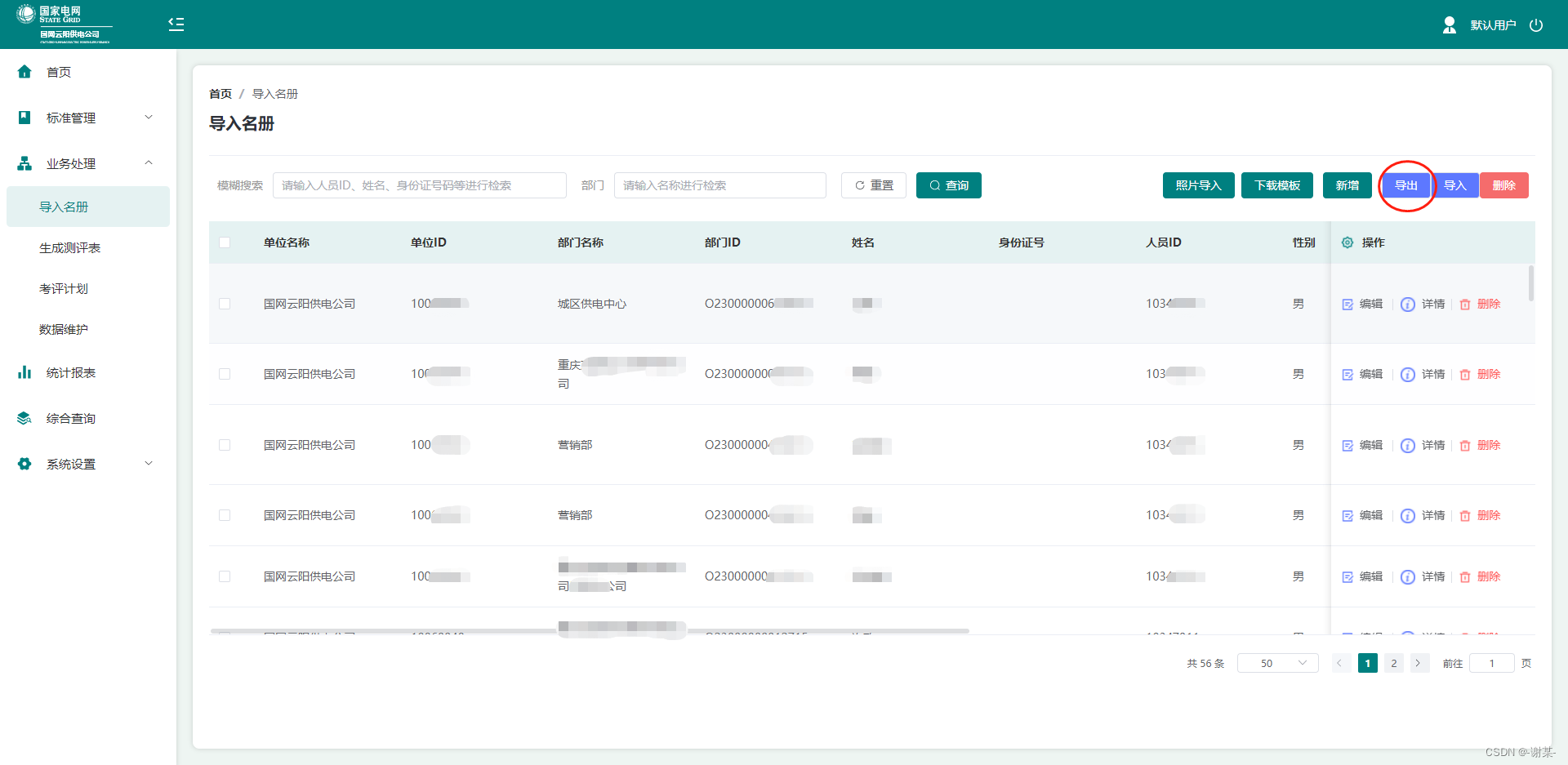Click the 导出 export button

tap(1405, 185)
